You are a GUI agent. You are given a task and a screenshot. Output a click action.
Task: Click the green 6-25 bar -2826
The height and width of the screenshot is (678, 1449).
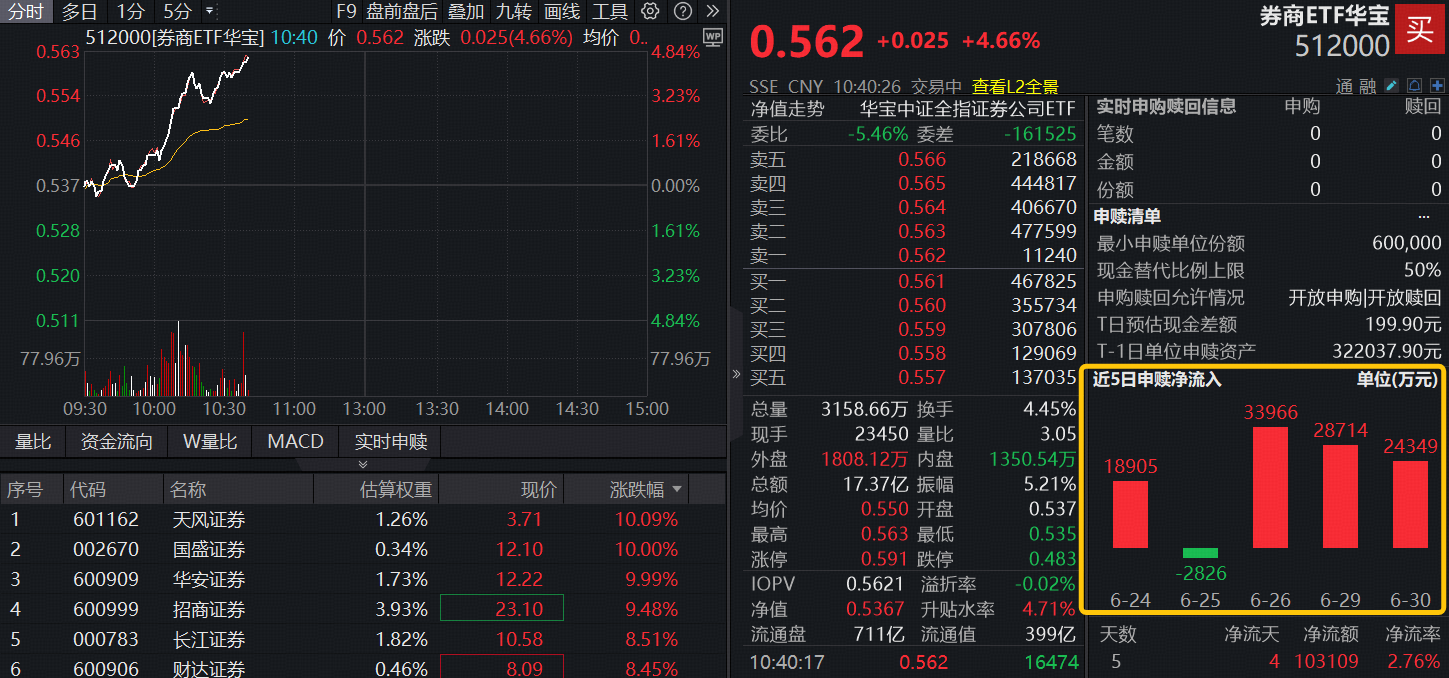[1200, 552]
